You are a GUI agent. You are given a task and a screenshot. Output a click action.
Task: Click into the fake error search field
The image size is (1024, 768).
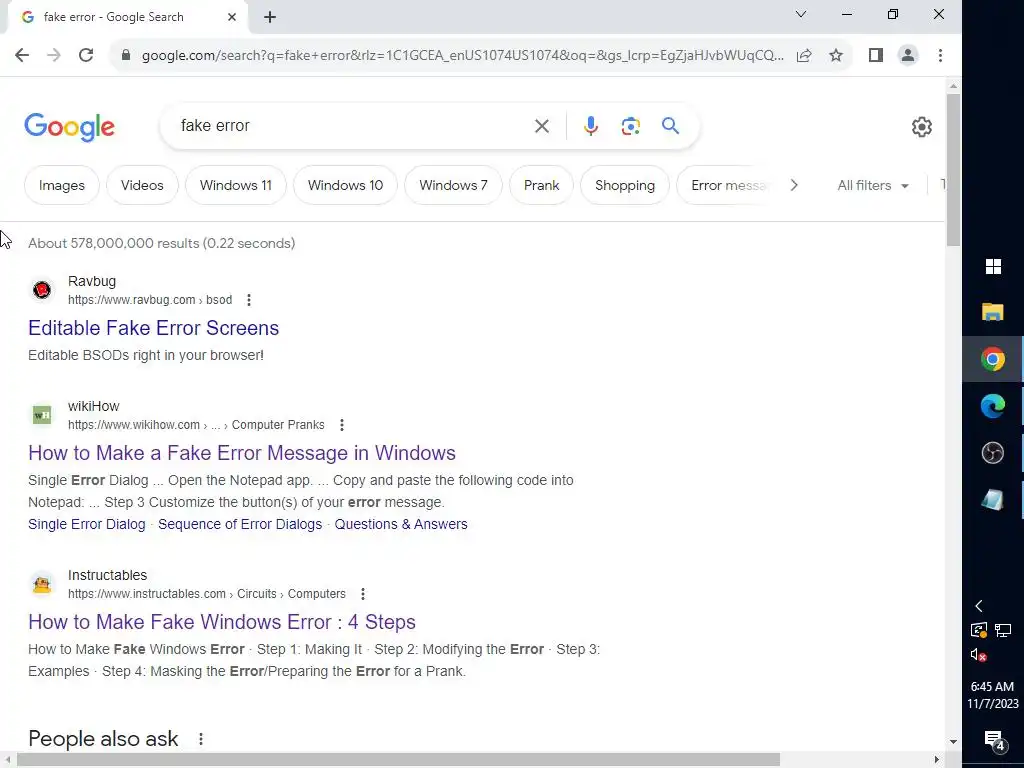349,125
